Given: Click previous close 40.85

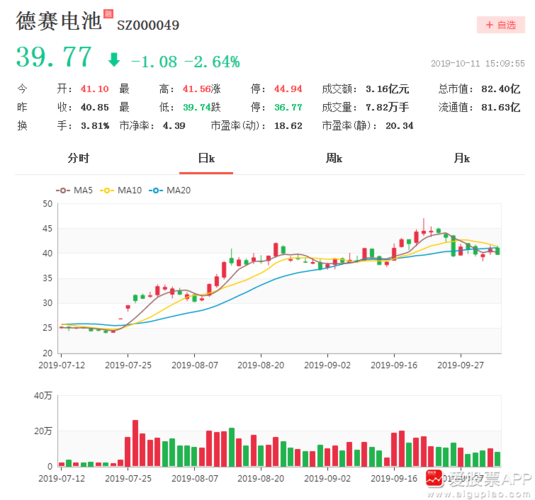Looking at the screenshot, I should point(95,108).
